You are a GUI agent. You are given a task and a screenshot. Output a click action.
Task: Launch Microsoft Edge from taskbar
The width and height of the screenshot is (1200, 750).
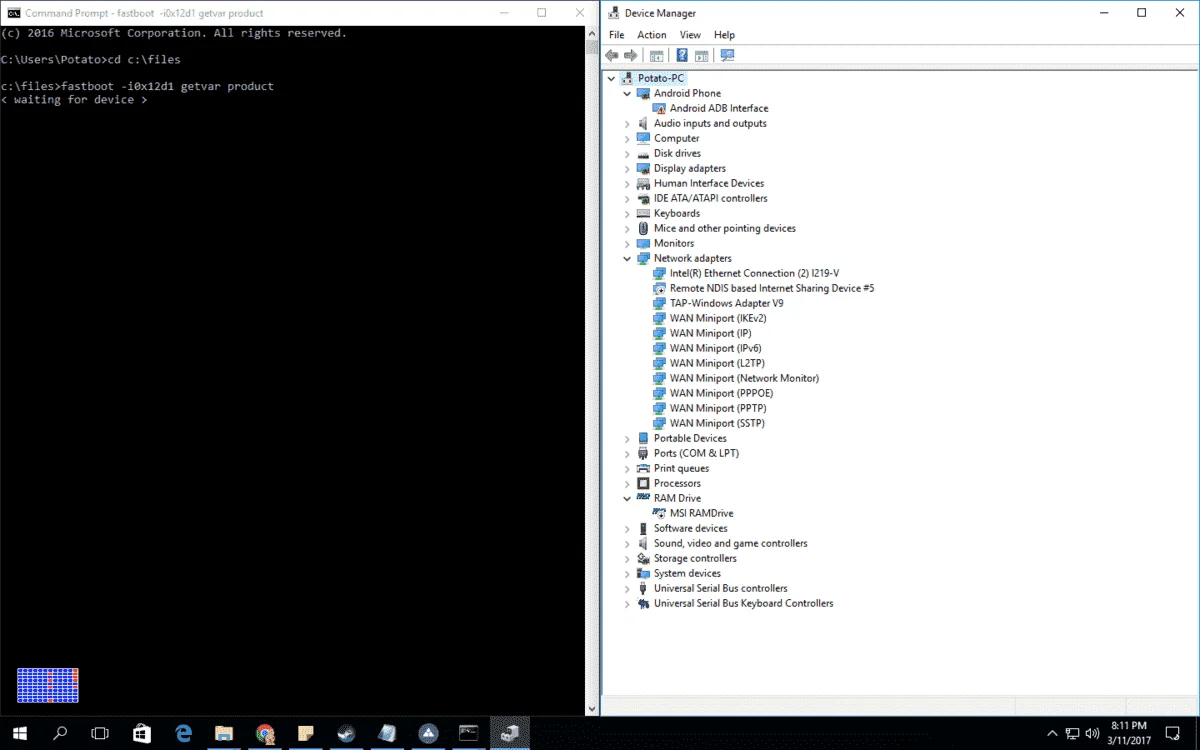183,733
